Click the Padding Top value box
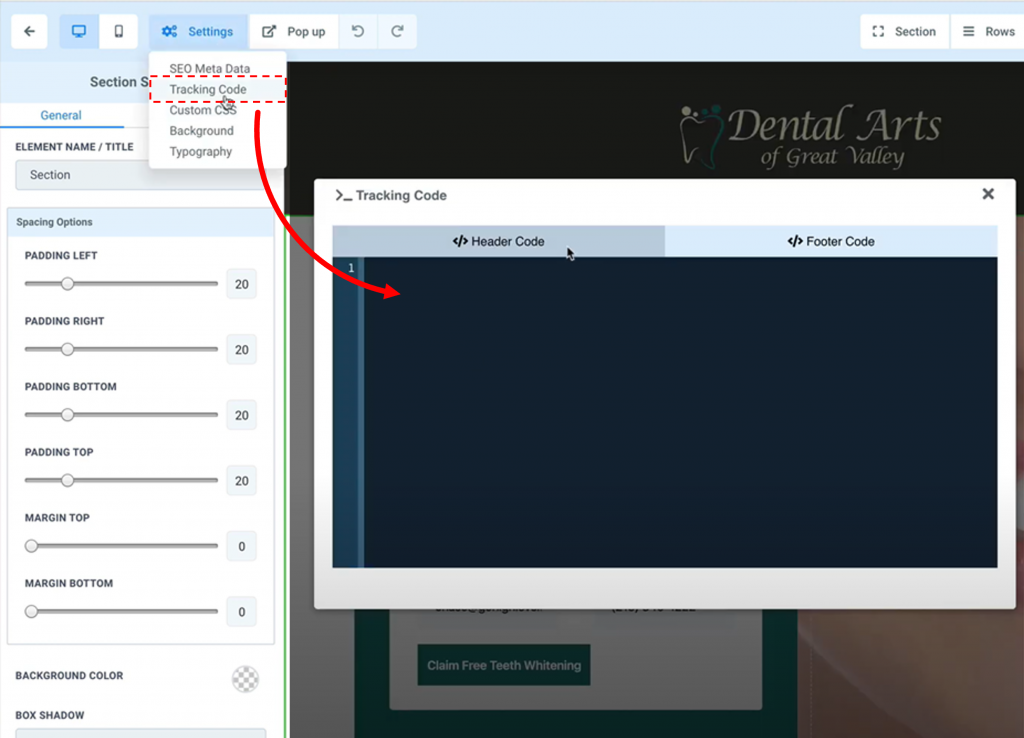Viewport: 1024px width, 738px height. pyautogui.click(x=242, y=481)
